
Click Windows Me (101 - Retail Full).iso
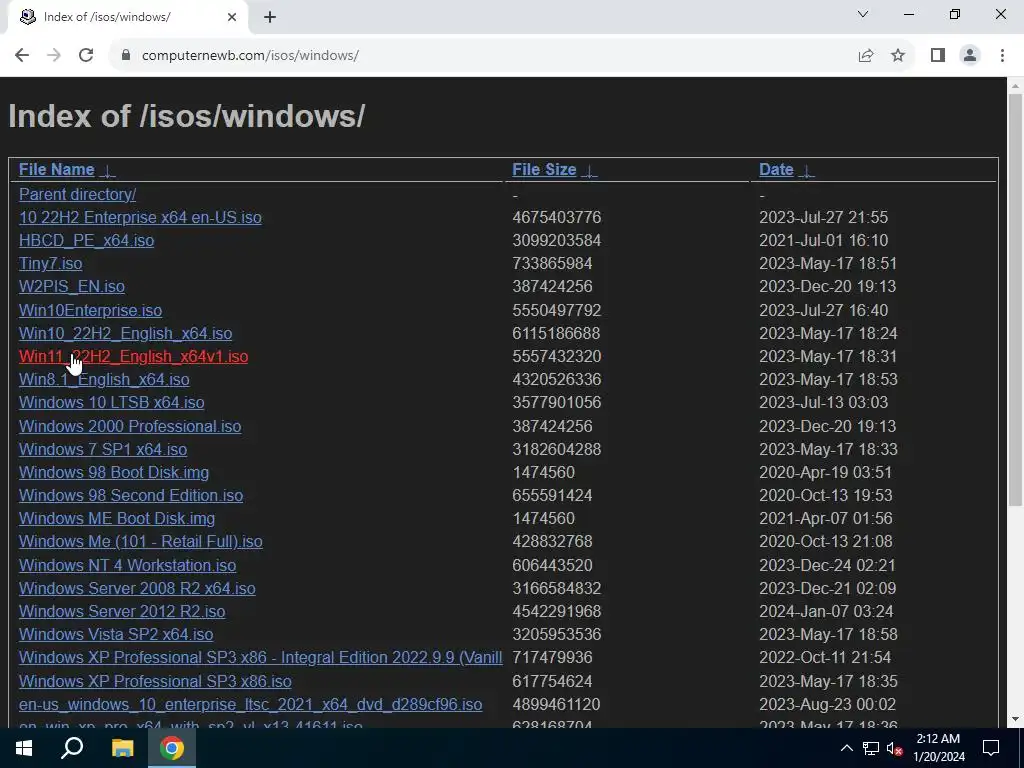(x=140, y=541)
